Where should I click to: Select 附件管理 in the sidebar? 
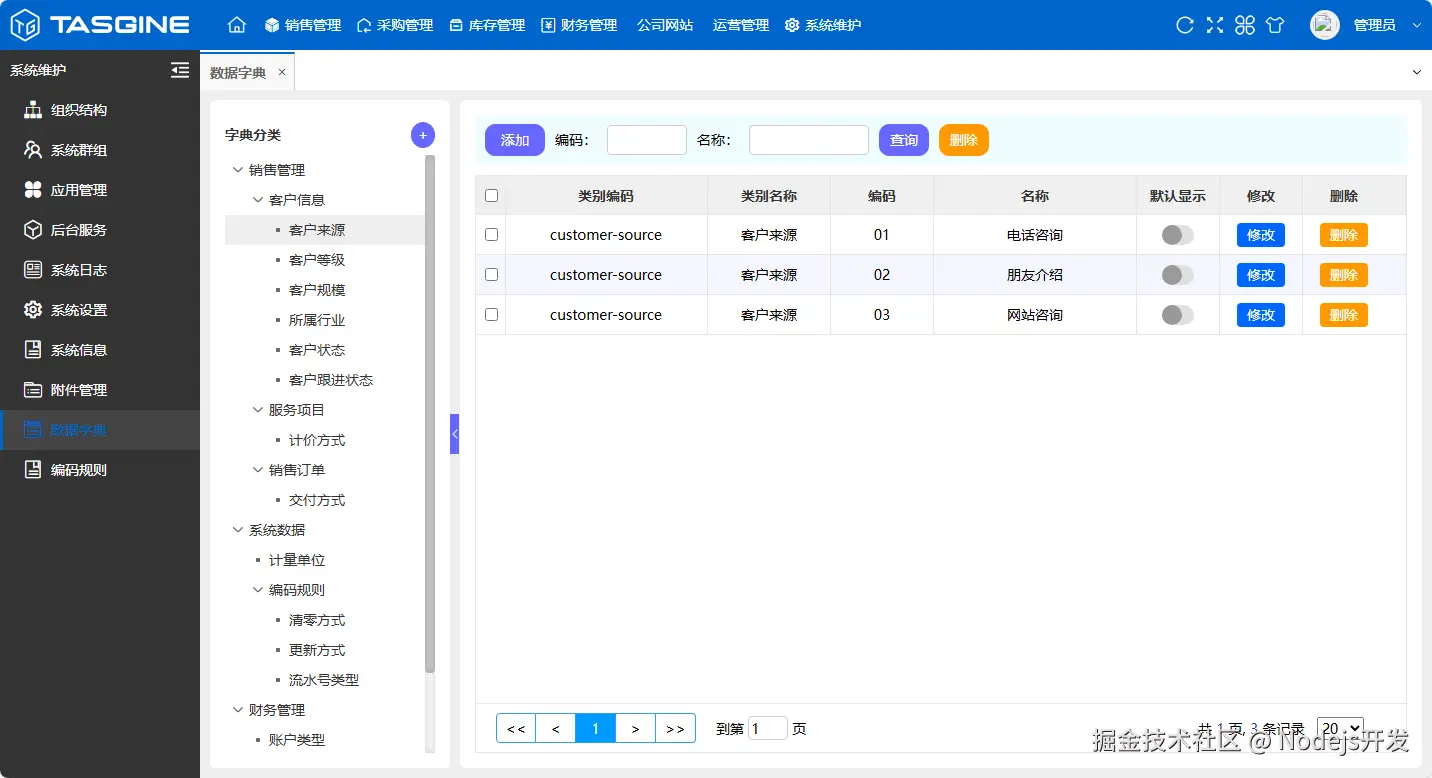click(78, 390)
